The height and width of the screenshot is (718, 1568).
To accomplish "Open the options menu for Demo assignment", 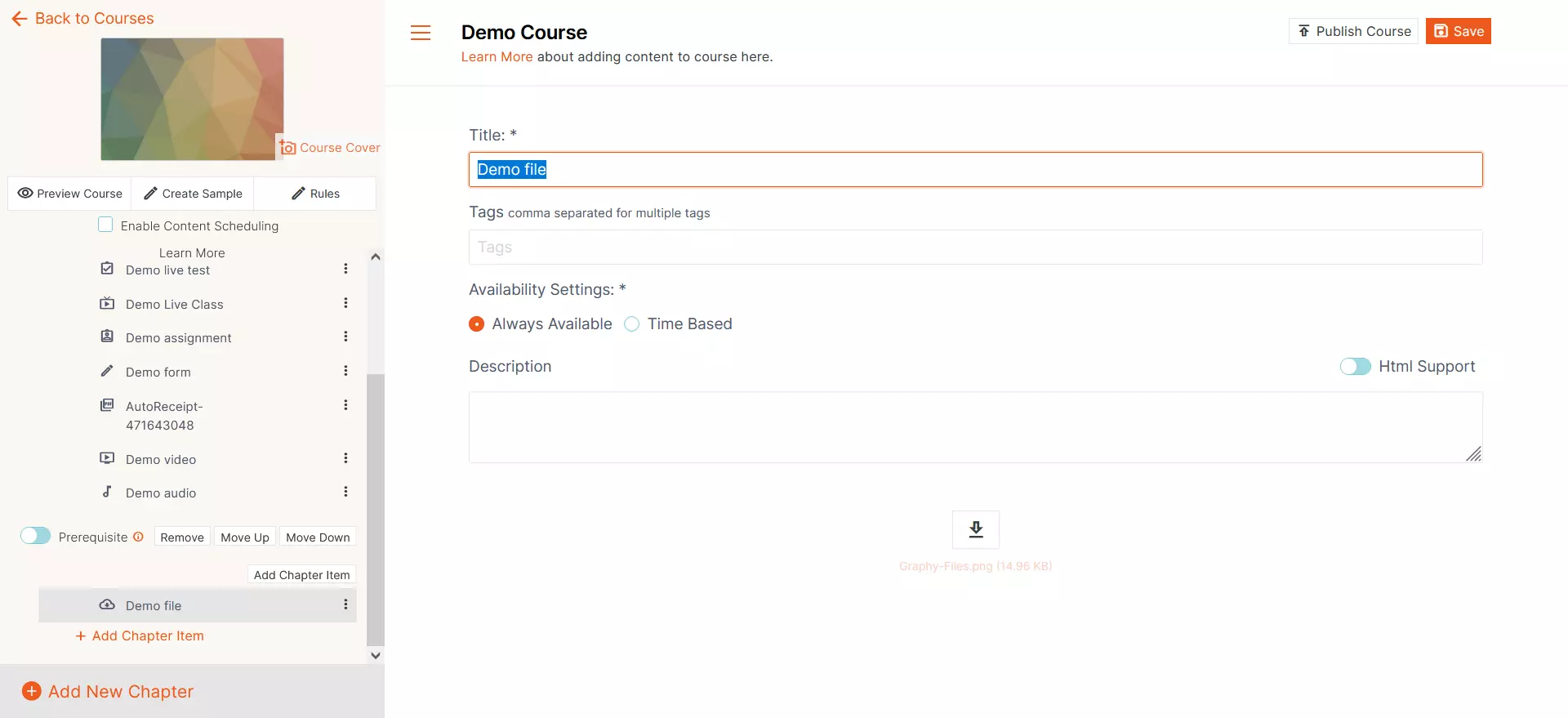I will point(345,337).
